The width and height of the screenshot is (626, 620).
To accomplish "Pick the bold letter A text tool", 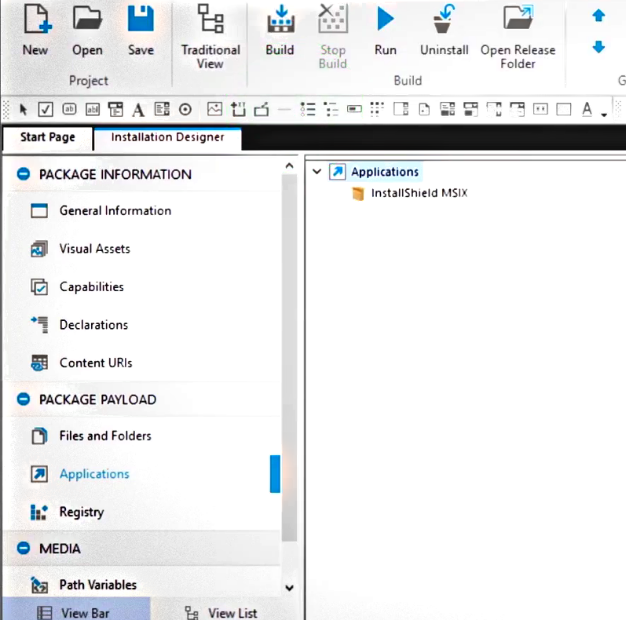I will pos(138,109).
